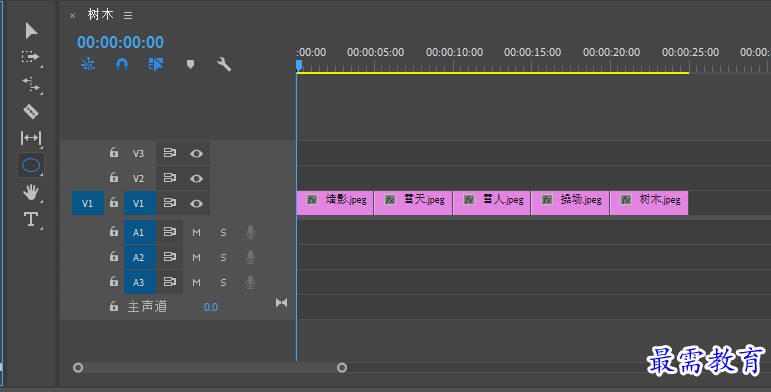
Task: Toggle sync lock on track V1
Action: click(170, 203)
